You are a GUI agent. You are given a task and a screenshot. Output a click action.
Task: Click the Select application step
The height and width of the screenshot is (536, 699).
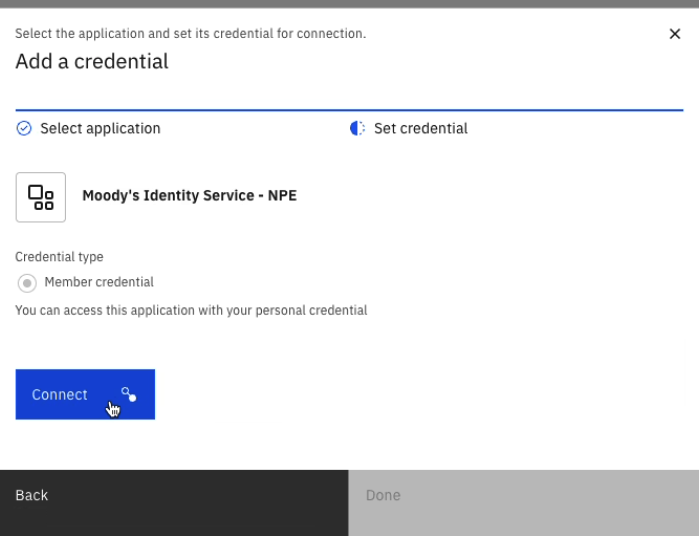pyautogui.click(x=100, y=128)
